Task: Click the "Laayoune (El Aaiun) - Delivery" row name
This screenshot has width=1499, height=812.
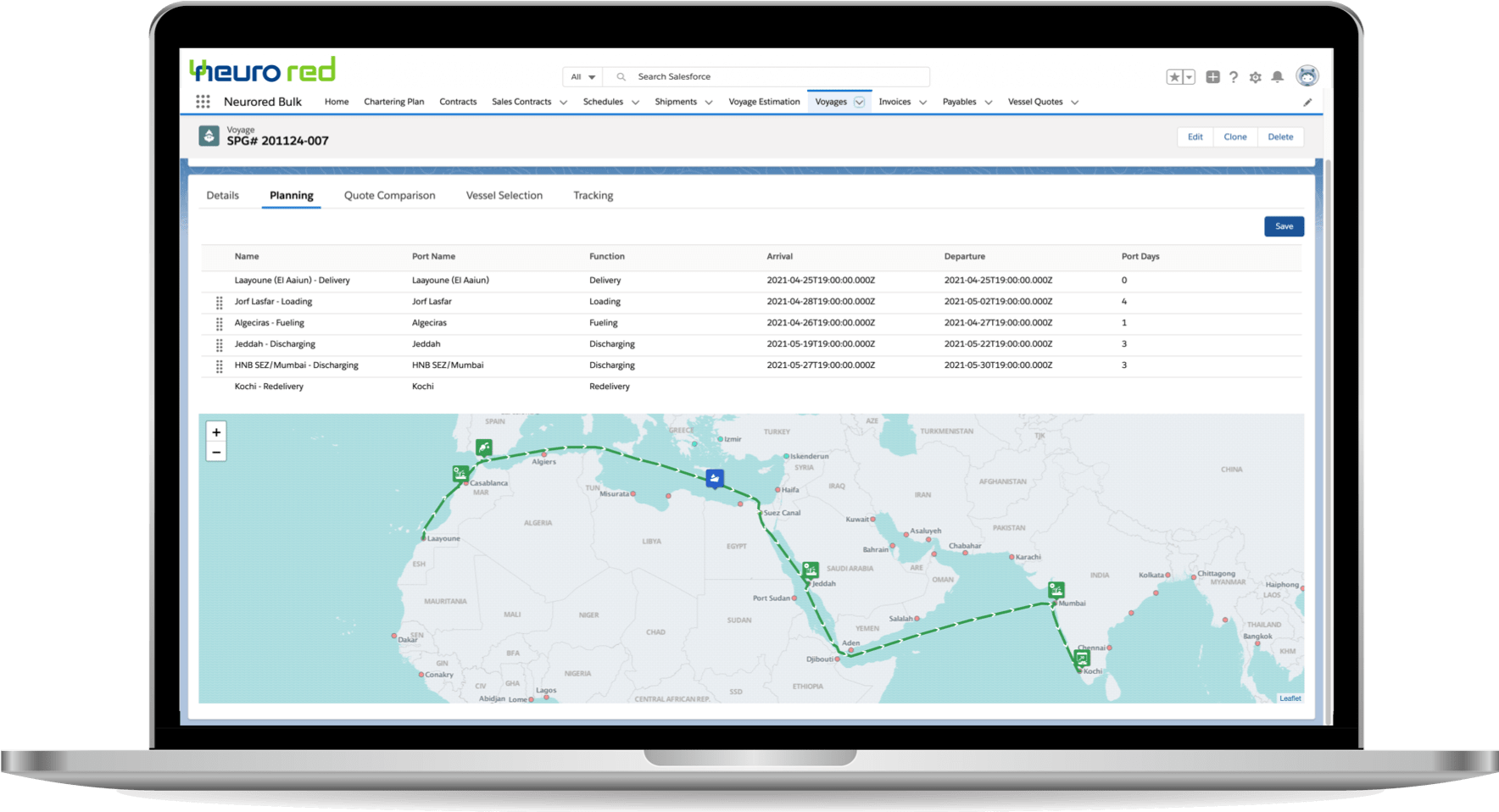Action: pyautogui.click(x=293, y=281)
